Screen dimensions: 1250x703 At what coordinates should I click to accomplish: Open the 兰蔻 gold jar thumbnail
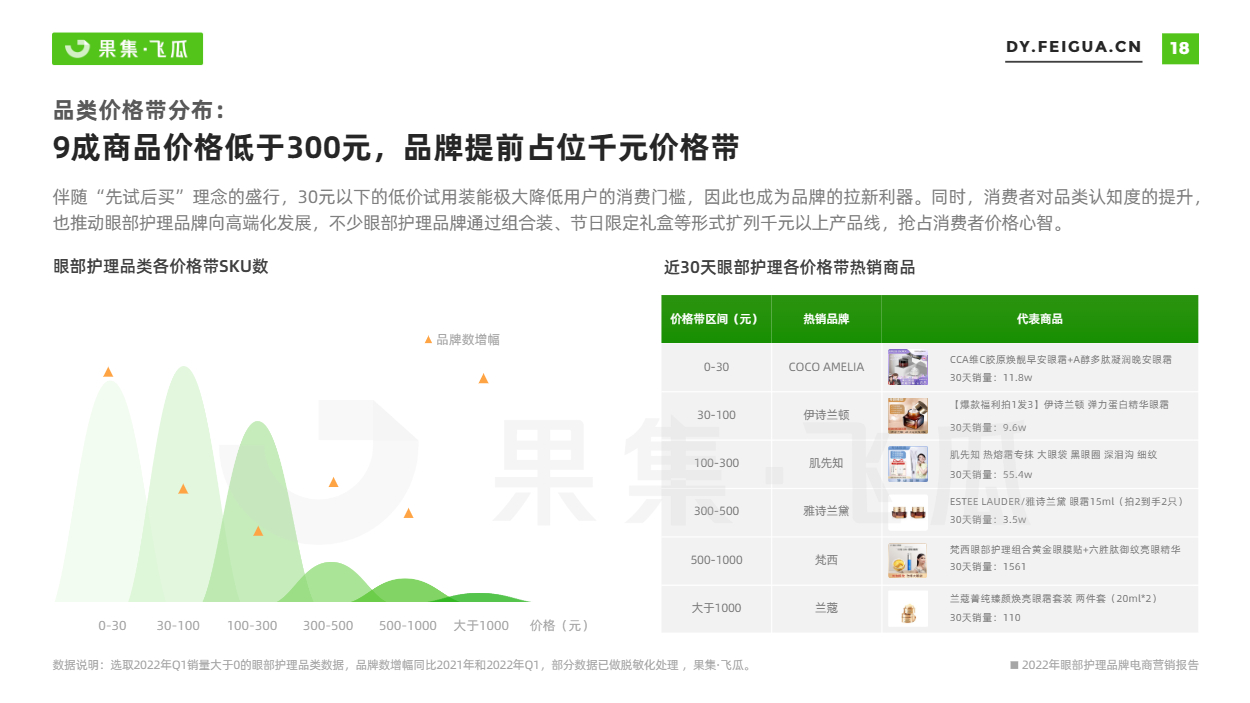(907, 609)
